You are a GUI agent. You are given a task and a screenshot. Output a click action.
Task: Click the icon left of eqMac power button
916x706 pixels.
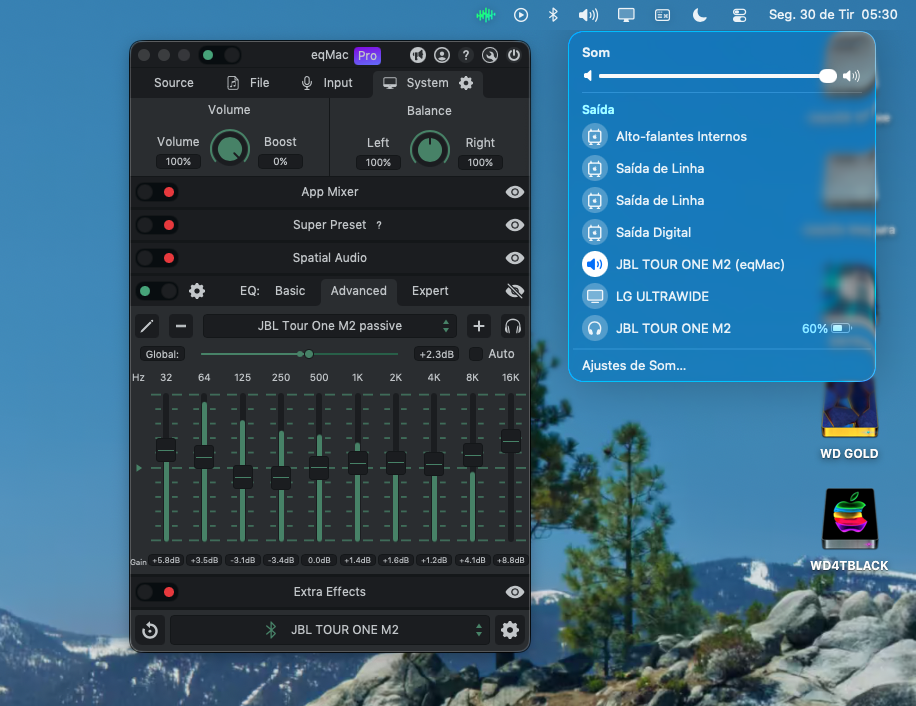click(490, 55)
